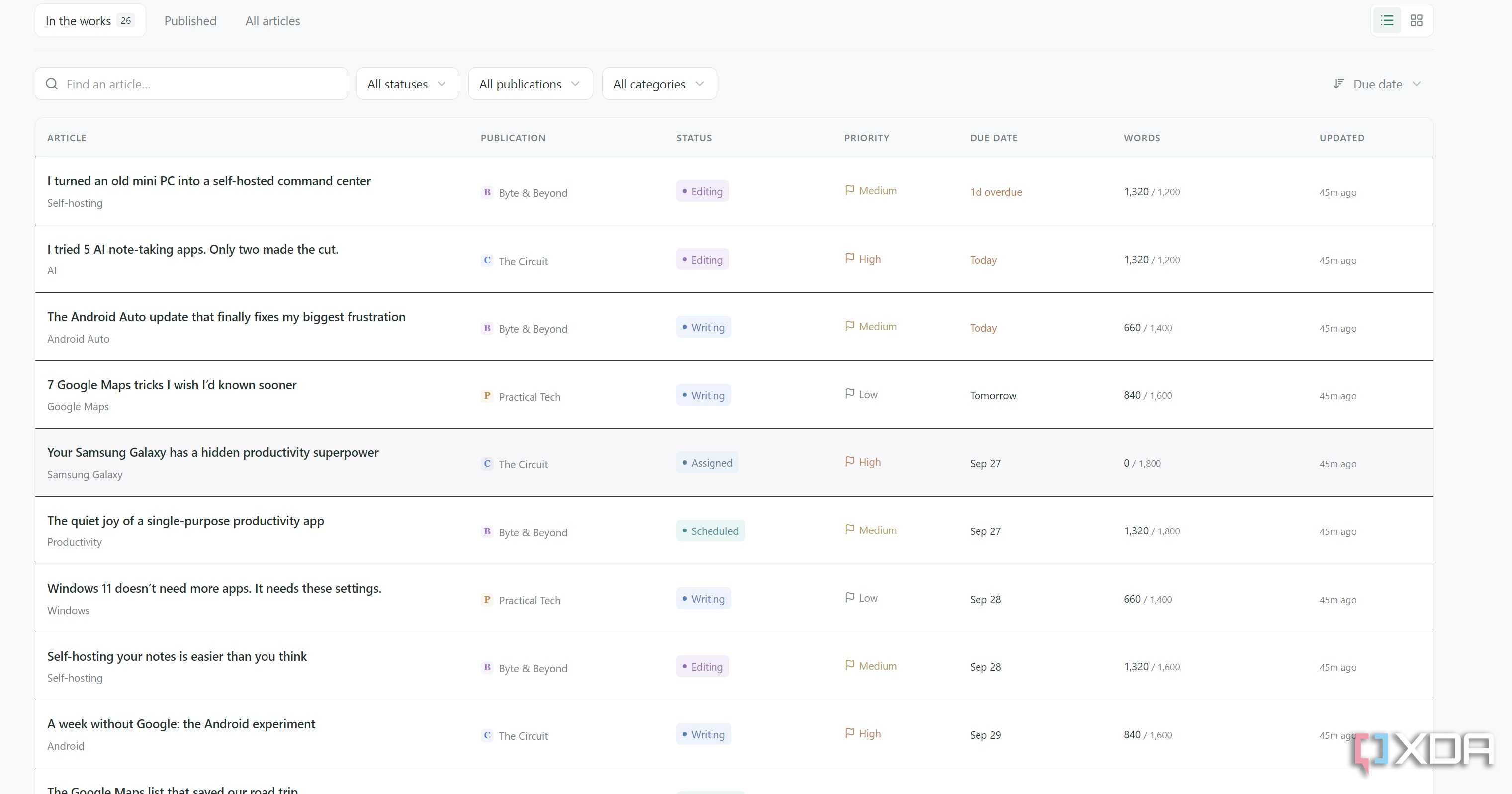
Task: Open the self-hosted command center mini PC article
Action: pos(209,181)
